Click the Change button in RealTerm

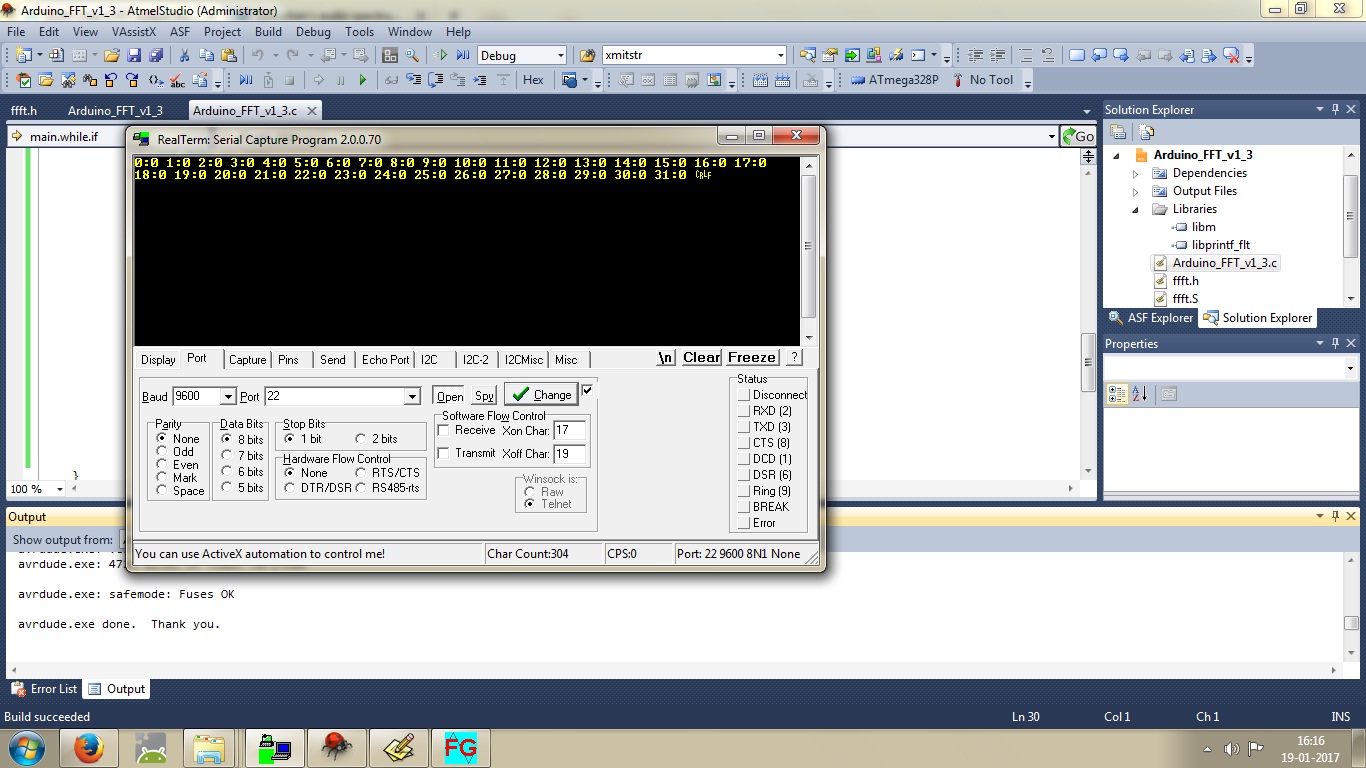(541, 394)
